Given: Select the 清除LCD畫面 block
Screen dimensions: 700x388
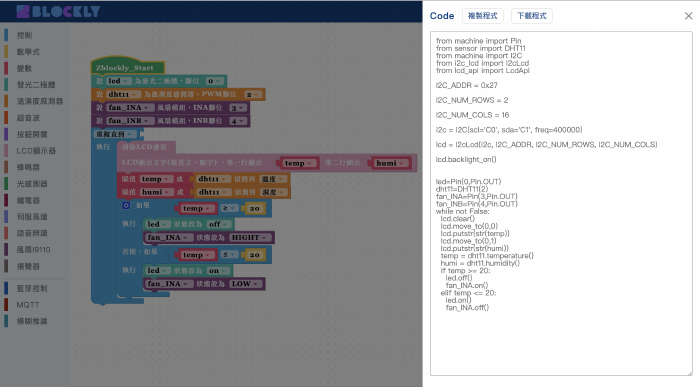Looking at the screenshot, I should 146,147.
